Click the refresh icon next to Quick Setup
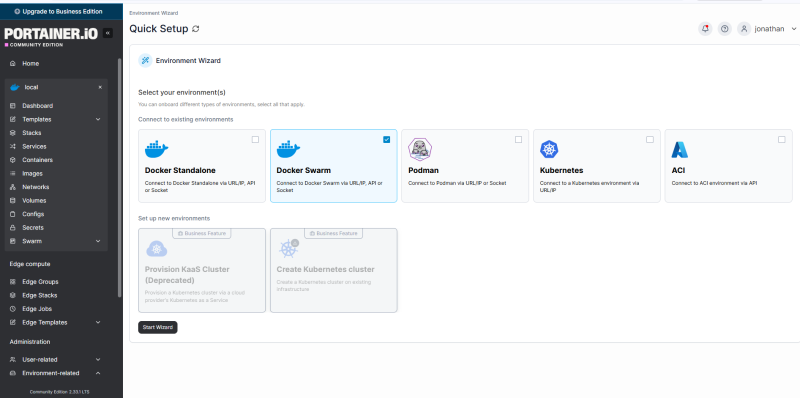Image resolution: width=800 pixels, height=398 pixels. [195, 29]
